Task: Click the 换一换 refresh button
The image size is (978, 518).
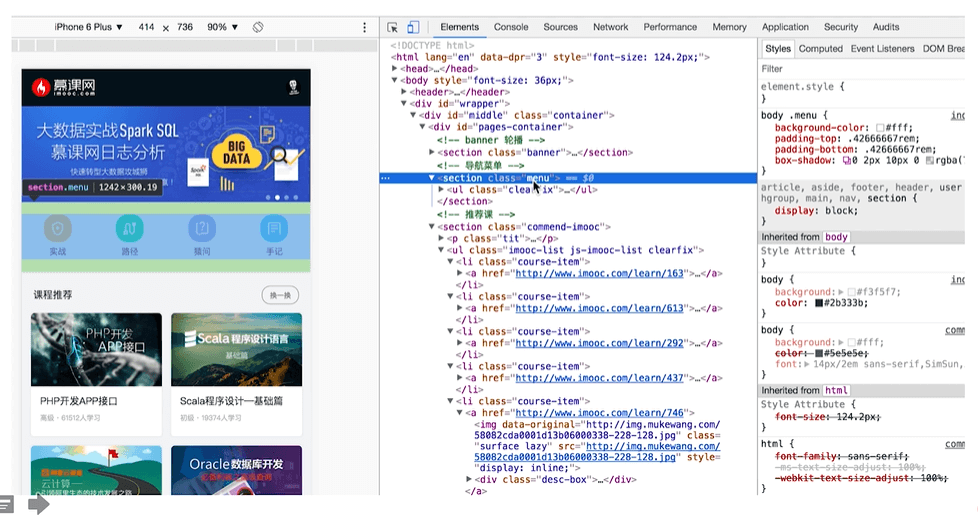Action: point(280,295)
